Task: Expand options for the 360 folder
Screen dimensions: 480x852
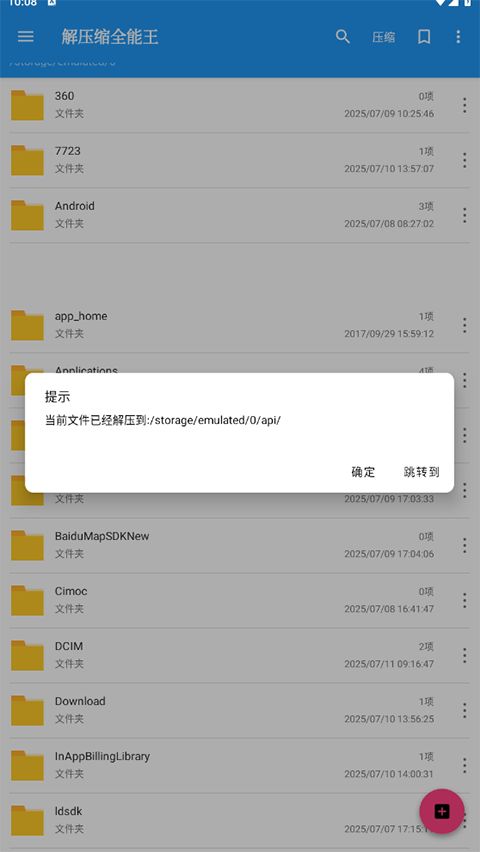Action: click(464, 105)
